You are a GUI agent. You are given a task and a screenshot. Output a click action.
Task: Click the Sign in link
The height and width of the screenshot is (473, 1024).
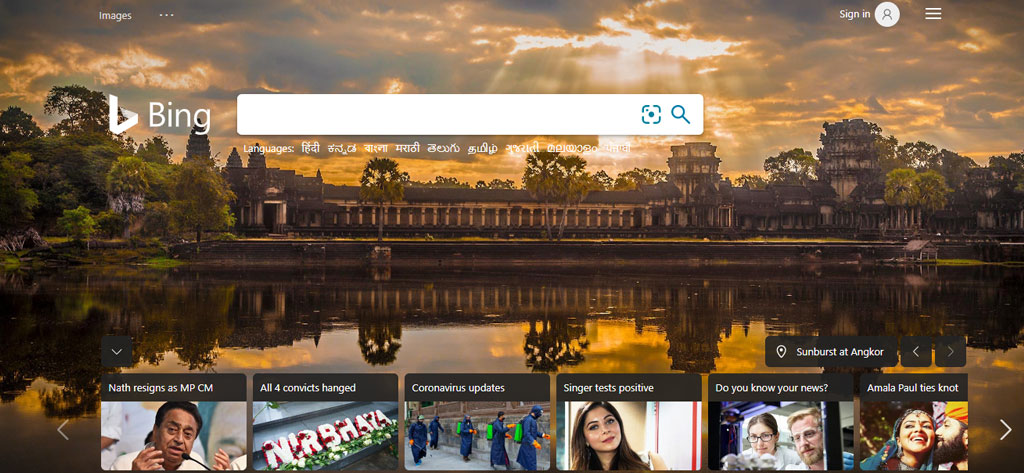(854, 14)
